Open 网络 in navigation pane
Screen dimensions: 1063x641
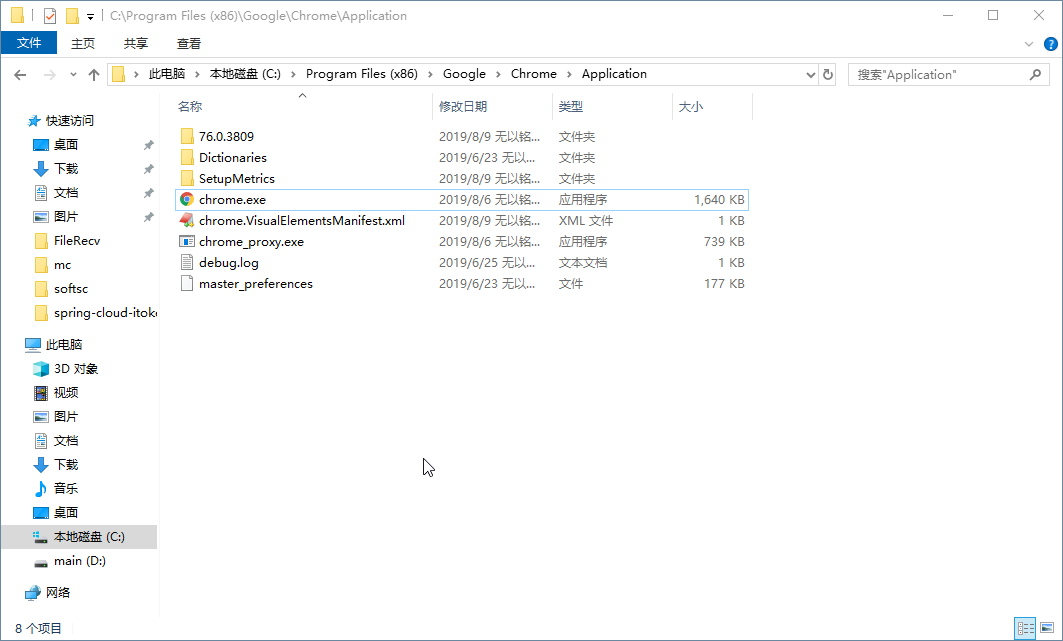click(47, 592)
